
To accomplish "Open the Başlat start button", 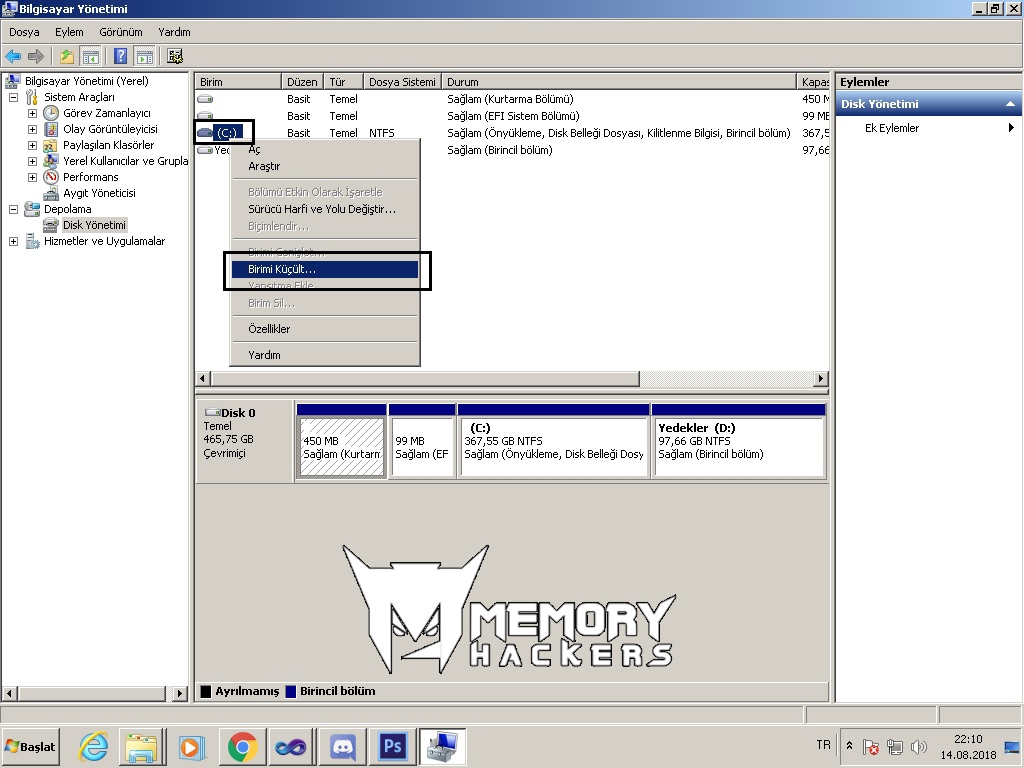I will click(31, 746).
